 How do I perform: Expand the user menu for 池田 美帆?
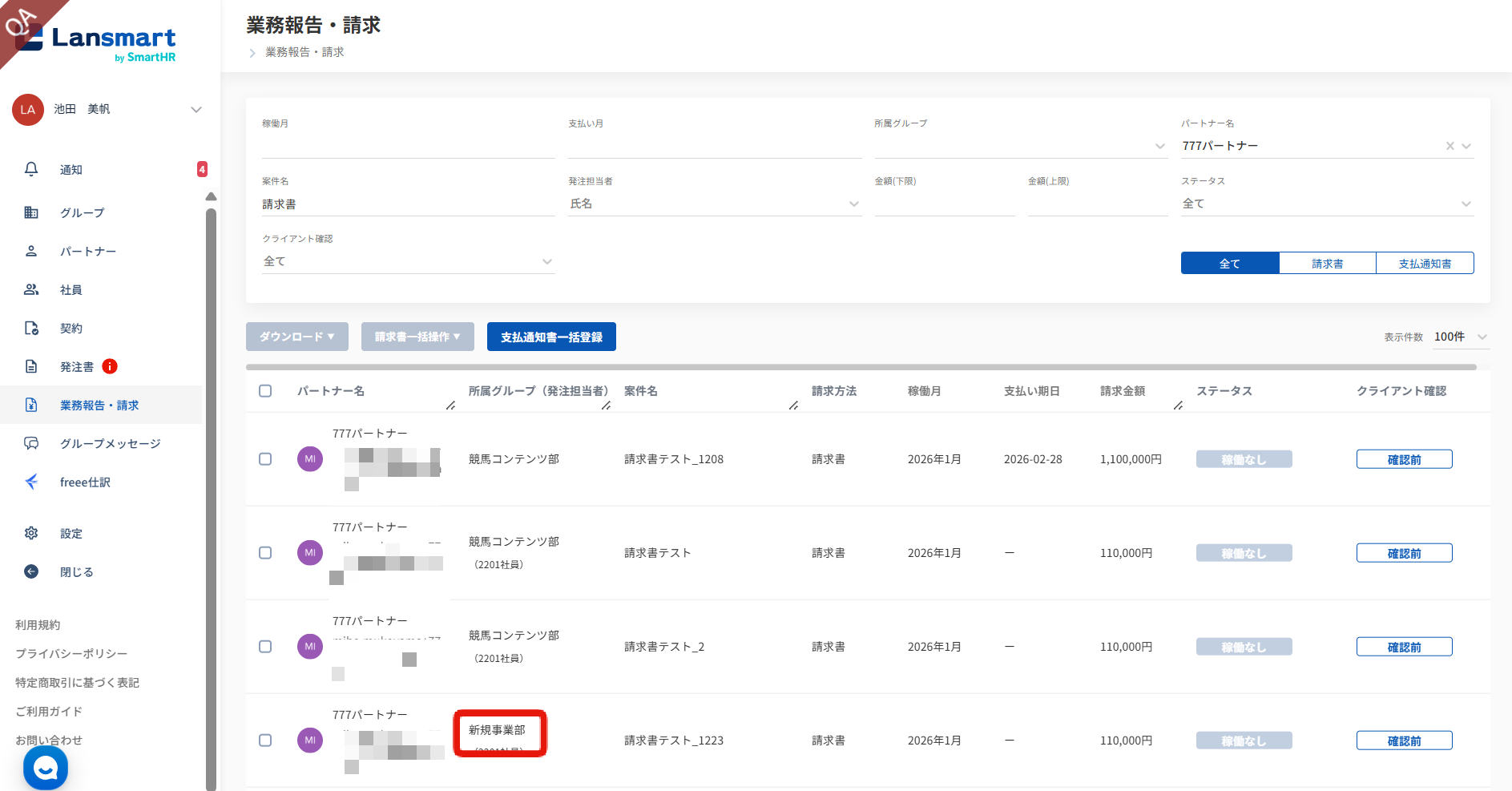196,110
